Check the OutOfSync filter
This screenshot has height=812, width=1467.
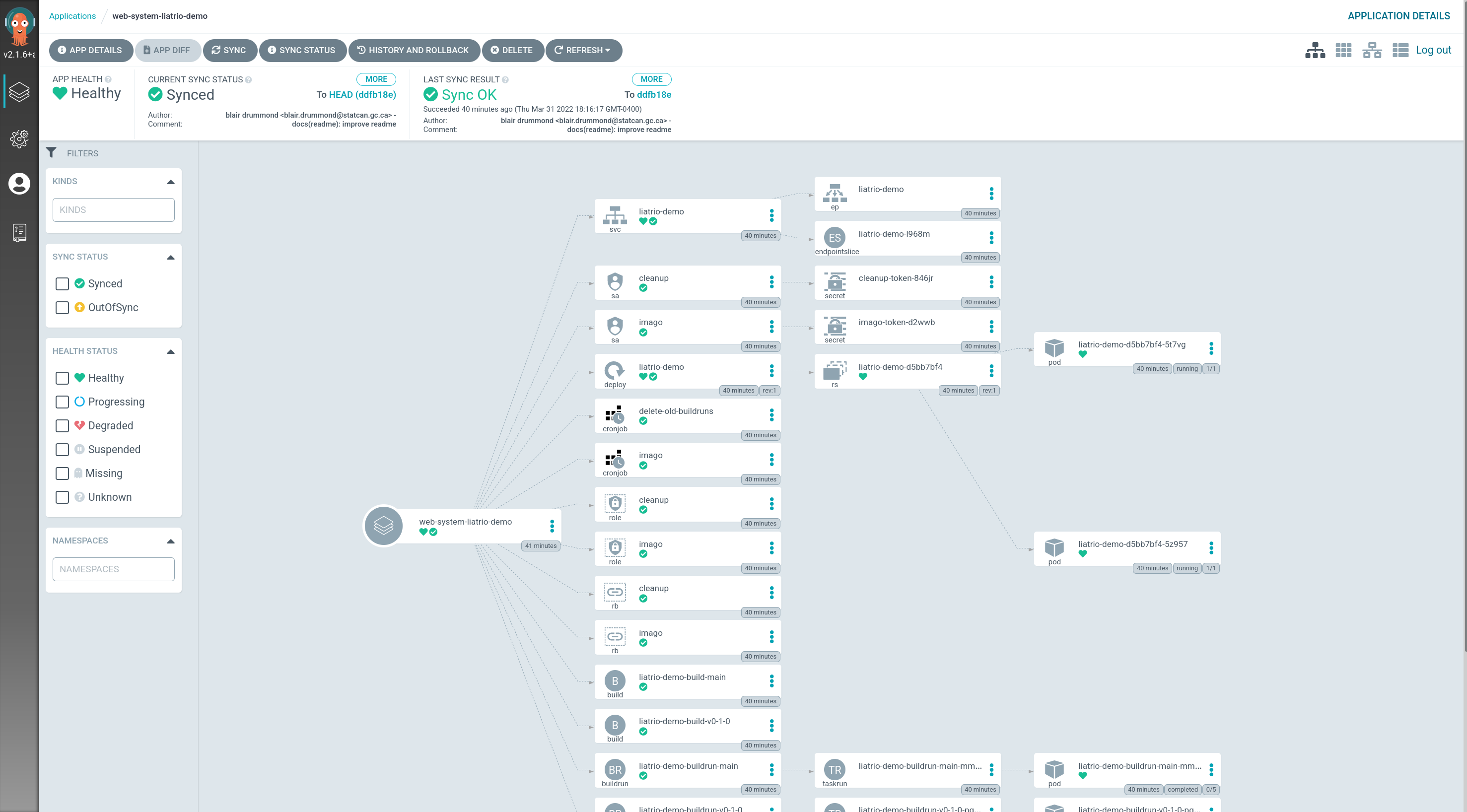tap(62, 308)
